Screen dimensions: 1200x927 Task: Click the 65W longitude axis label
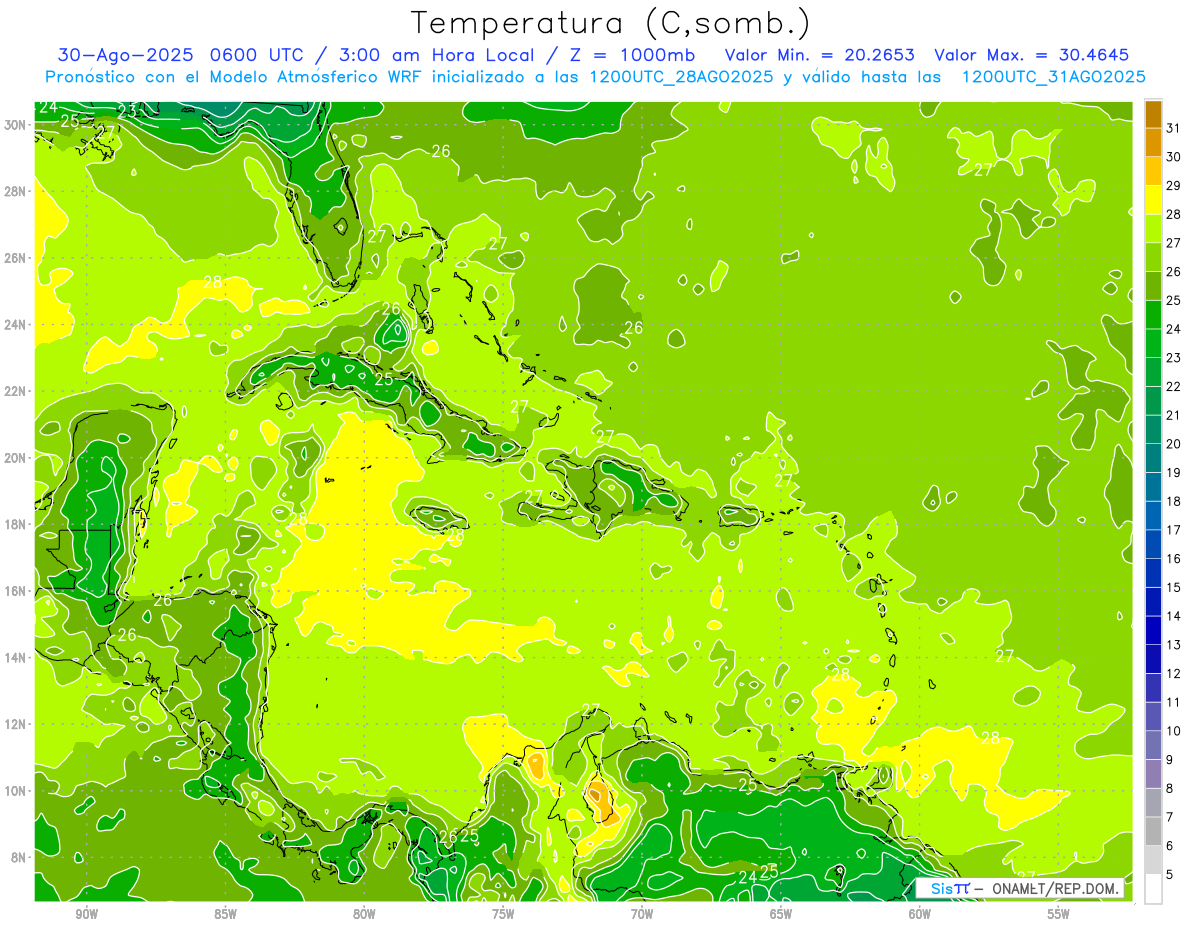coord(781,914)
